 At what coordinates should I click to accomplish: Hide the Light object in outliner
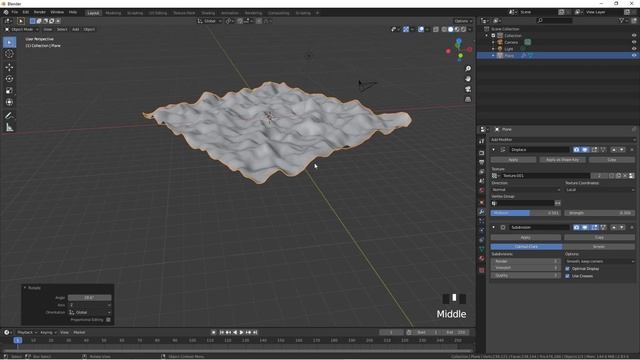(x=634, y=49)
